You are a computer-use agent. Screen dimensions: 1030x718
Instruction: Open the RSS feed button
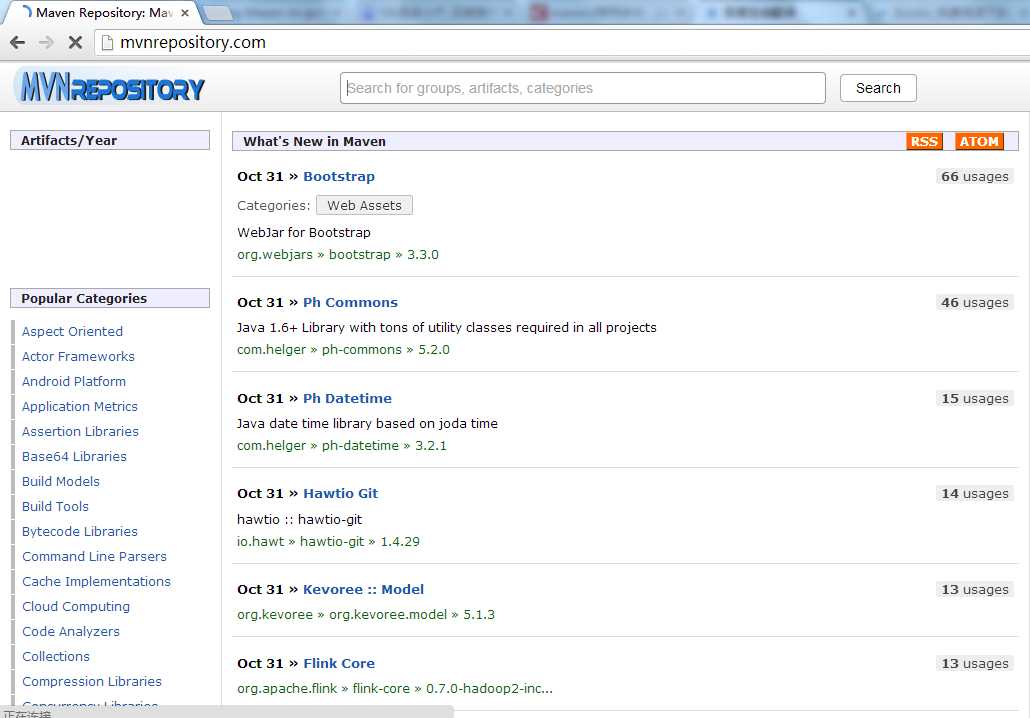(x=924, y=141)
